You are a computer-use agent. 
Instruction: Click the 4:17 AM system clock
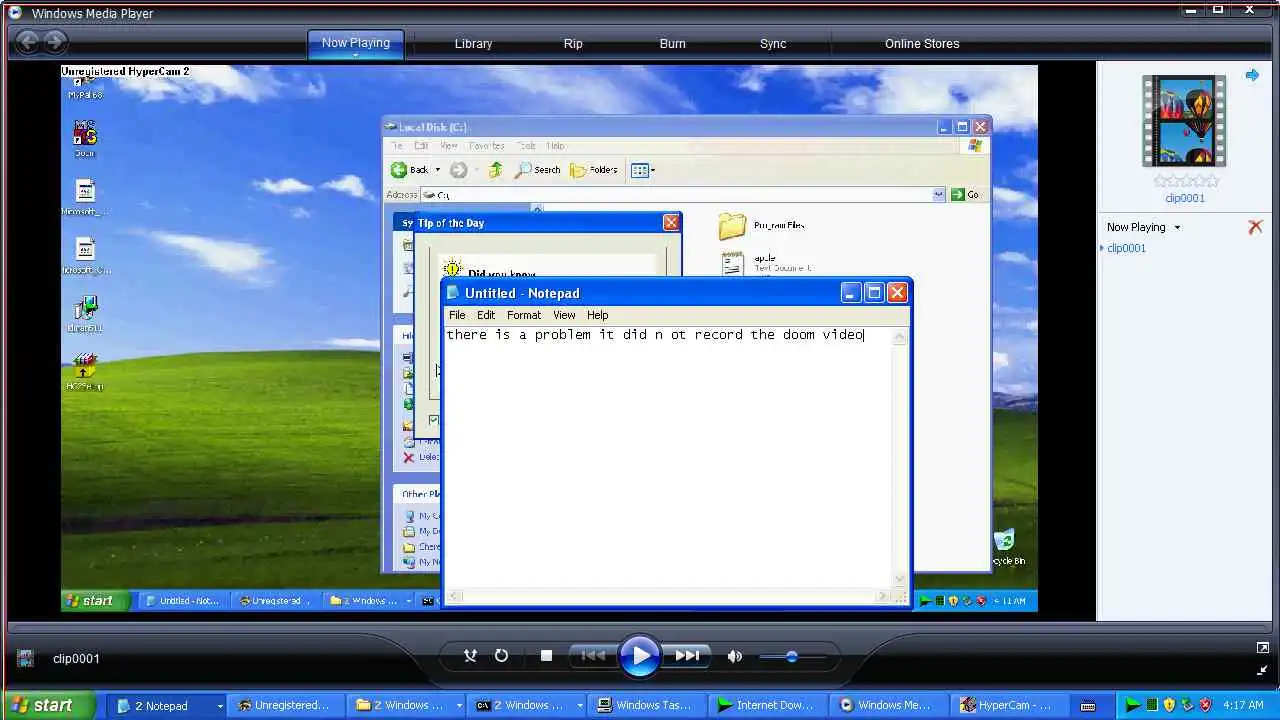pyautogui.click(x=1243, y=705)
